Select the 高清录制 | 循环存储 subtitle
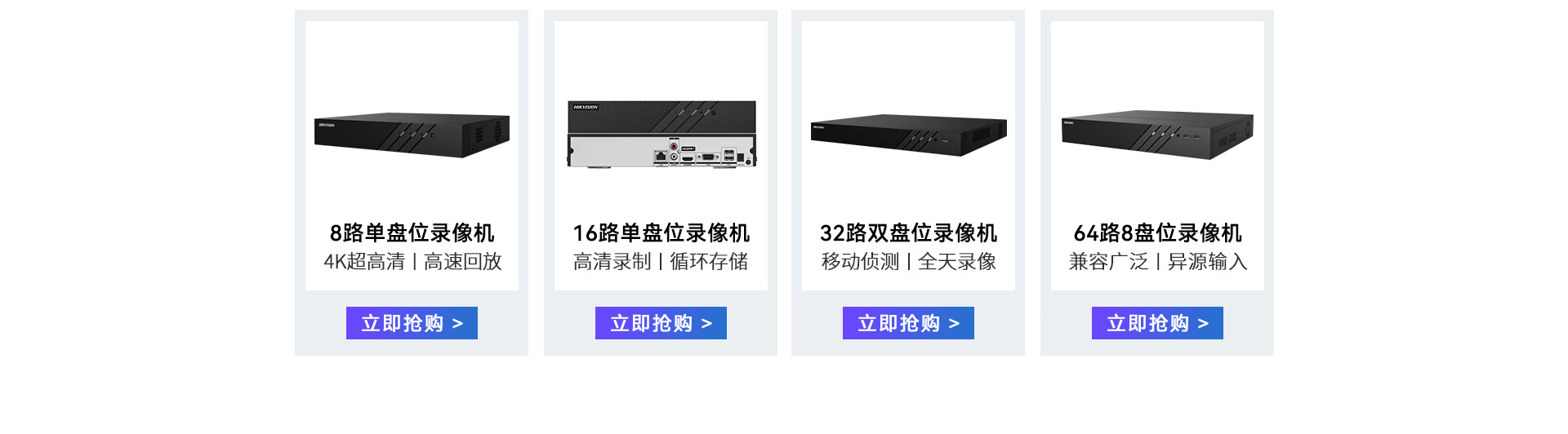Image resolution: width=1568 pixels, height=434 pixels. pyautogui.click(x=661, y=262)
